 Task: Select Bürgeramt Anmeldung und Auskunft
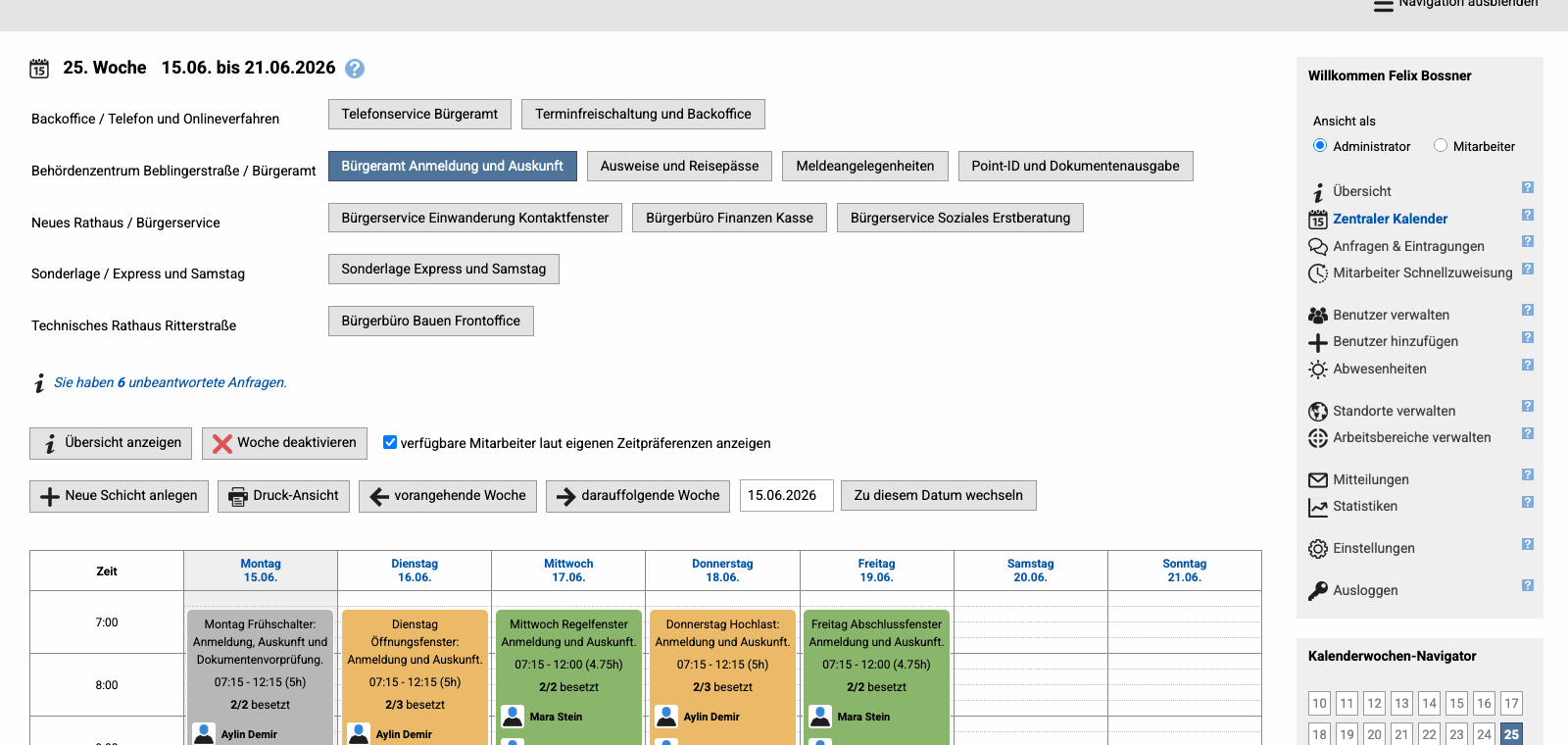click(452, 166)
